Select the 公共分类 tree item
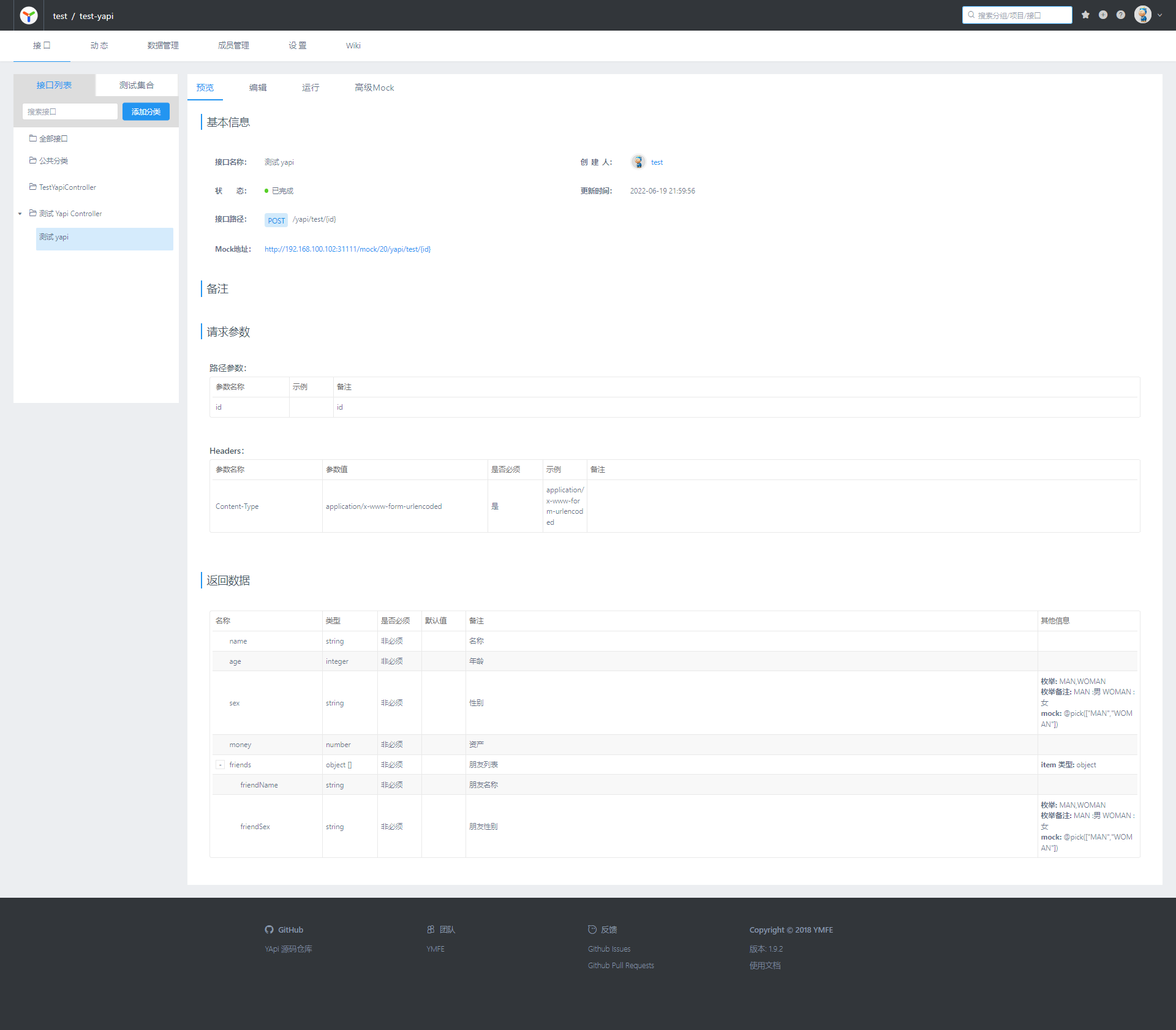 (53, 160)
